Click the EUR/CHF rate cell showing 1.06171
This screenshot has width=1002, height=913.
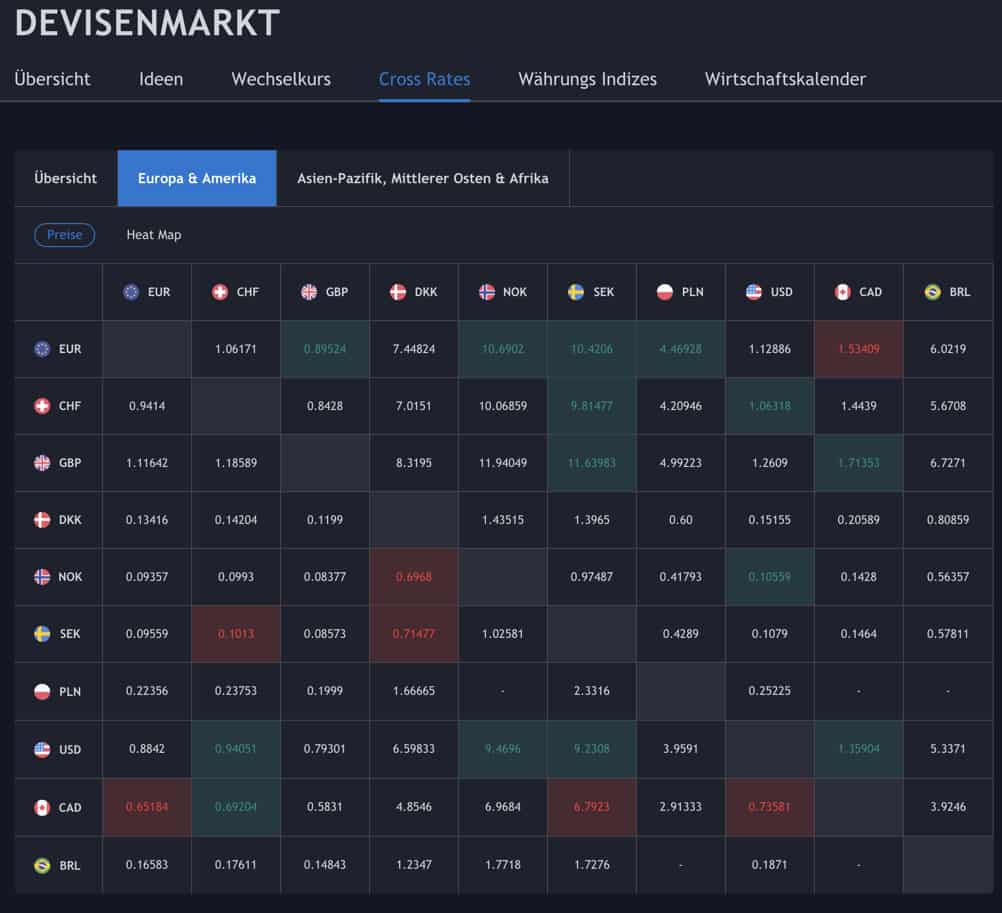tap(235, 348)
